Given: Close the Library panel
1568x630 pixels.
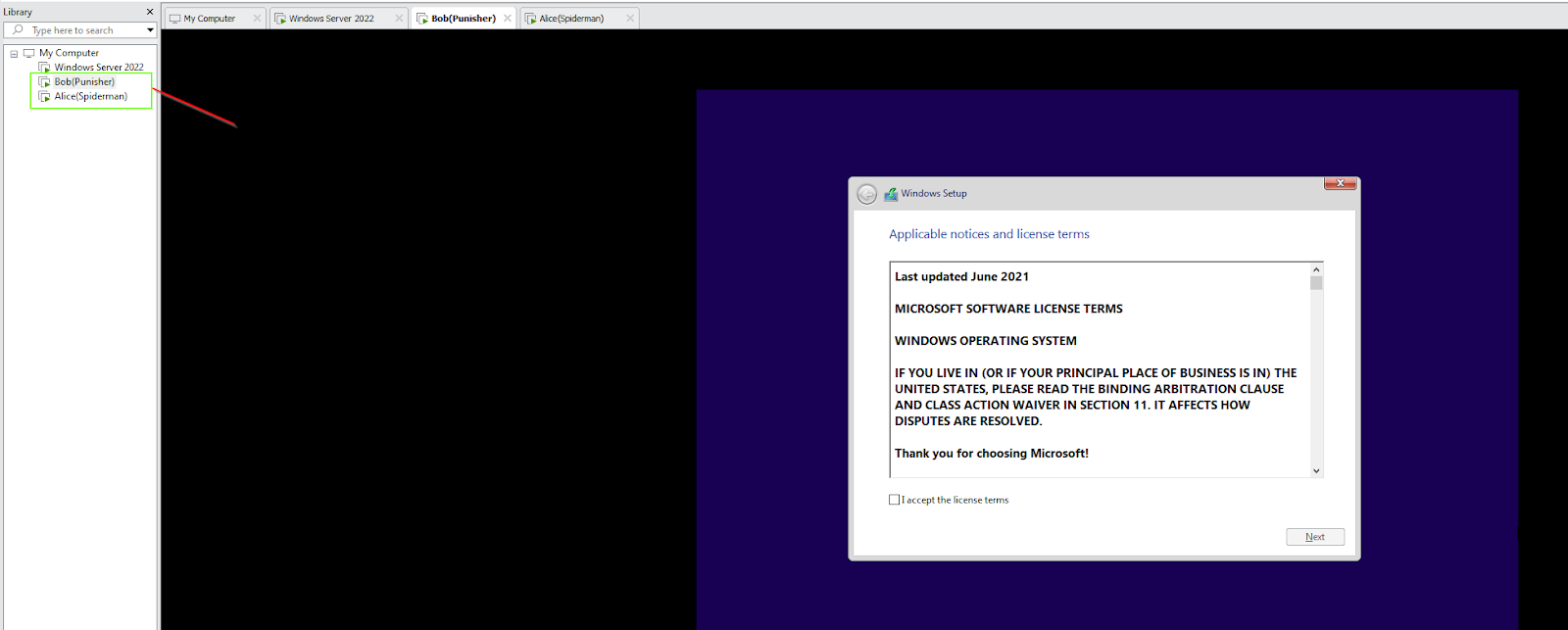Looking at the screenshot, I should (x=150, y=12).
